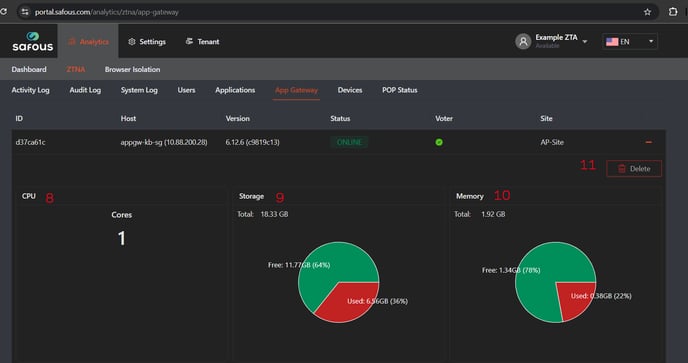Click the Version column header
The image size is (688, 363).
coord(237,119)
